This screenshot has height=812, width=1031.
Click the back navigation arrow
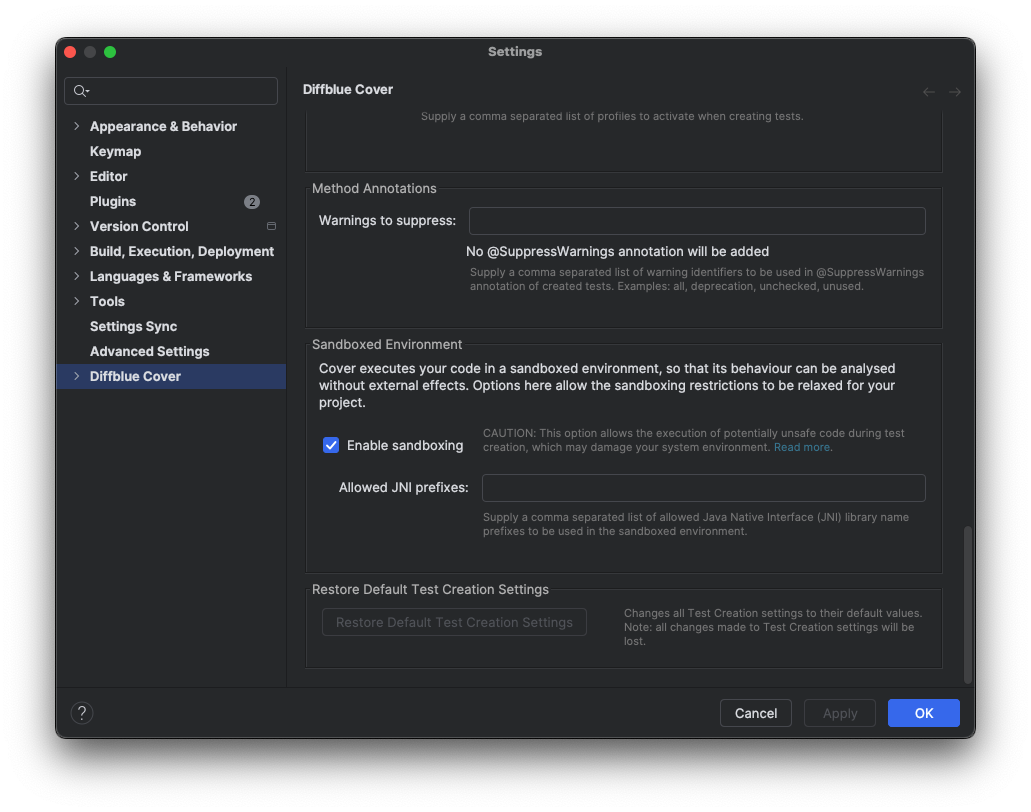[x=929, y=92]
